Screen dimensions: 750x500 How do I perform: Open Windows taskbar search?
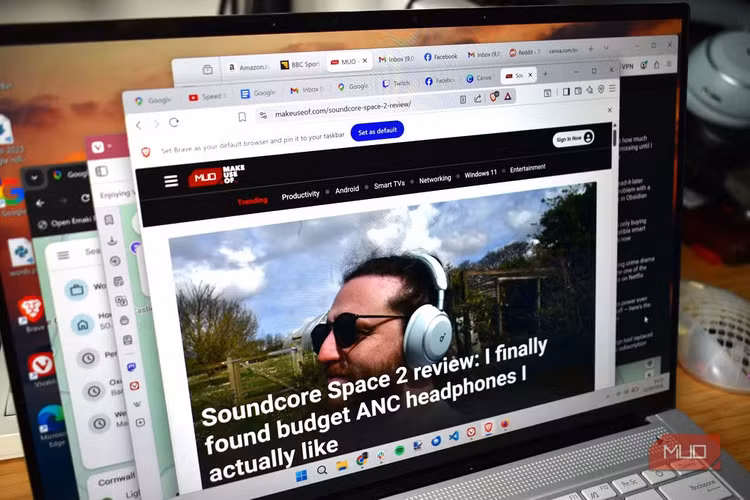[x=322, y=470]
